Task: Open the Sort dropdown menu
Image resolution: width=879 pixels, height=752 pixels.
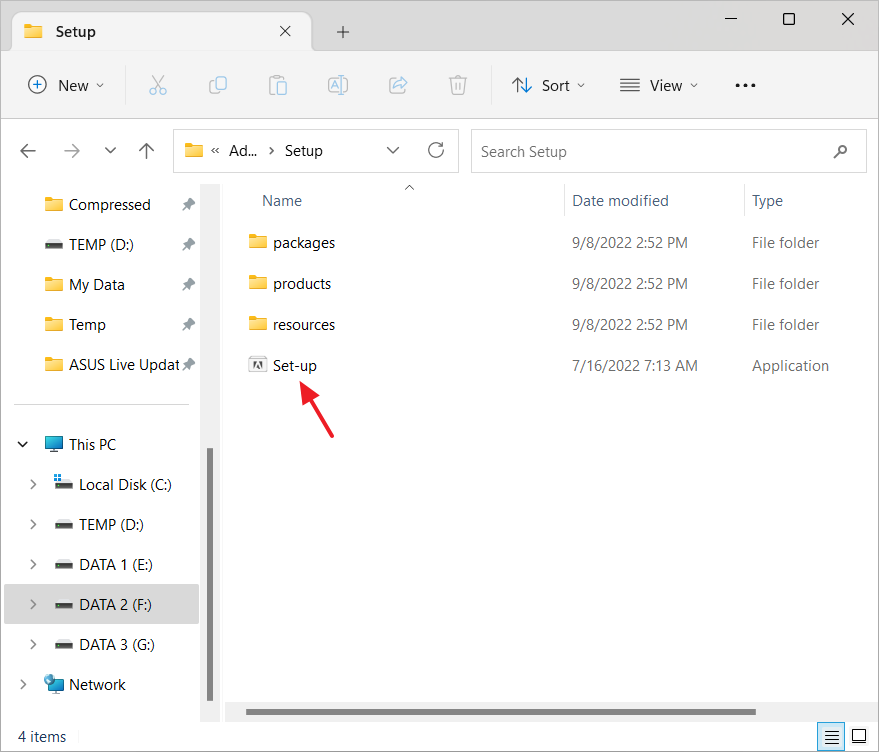Action: click(549, 86)
